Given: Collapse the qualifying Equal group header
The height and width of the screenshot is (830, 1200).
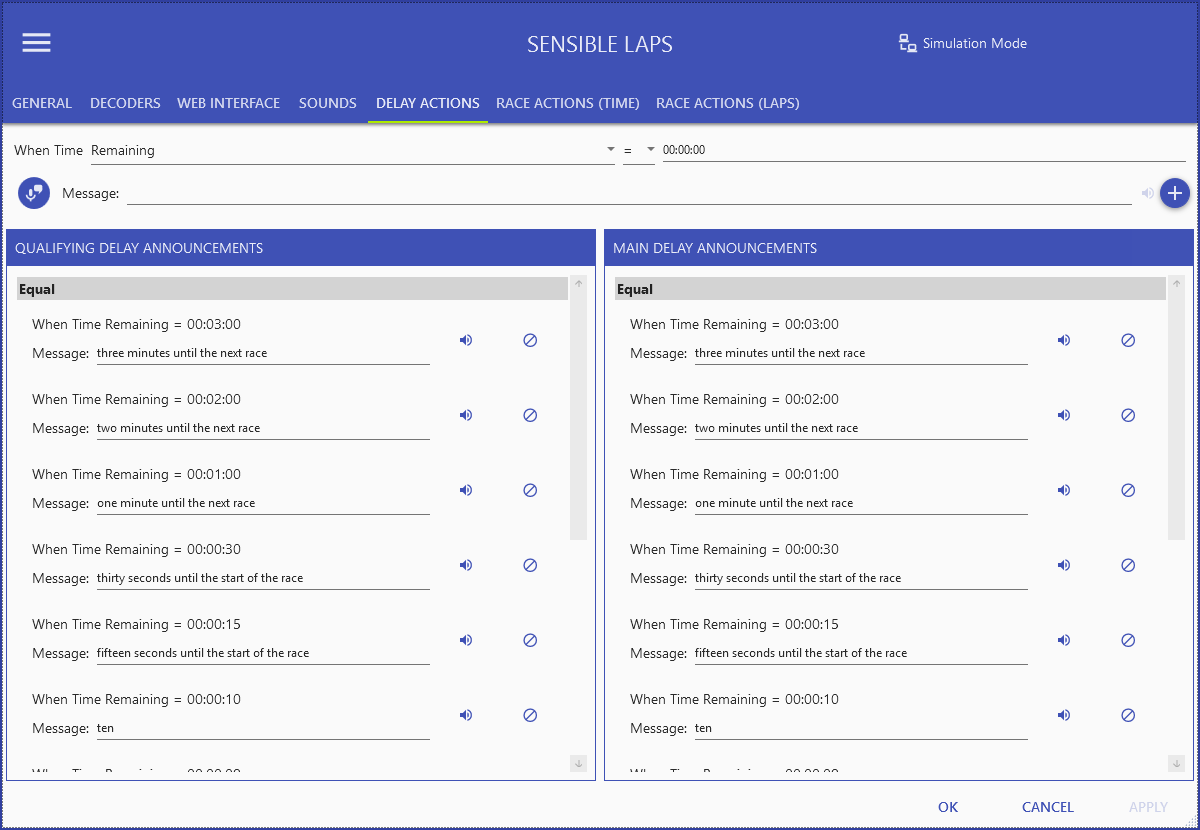Looking at the screenshot, I should tap(292, 289).
